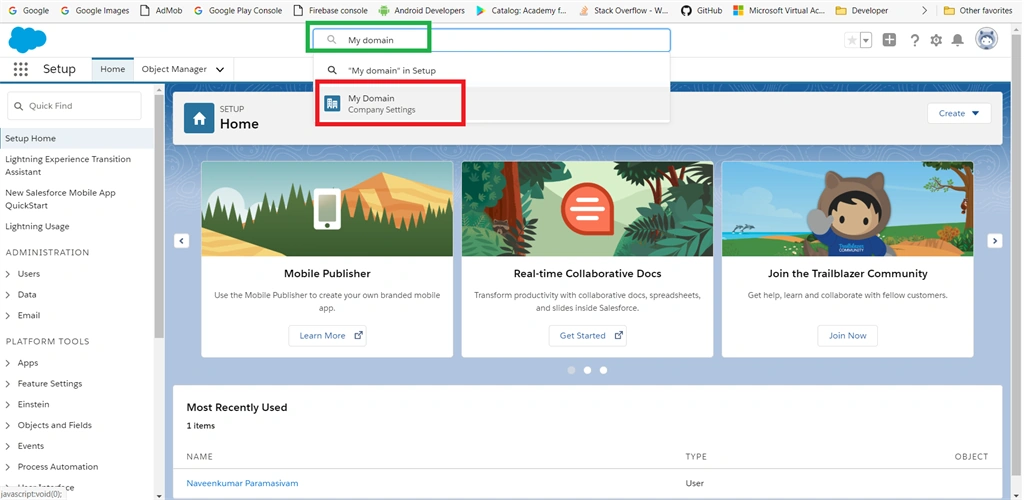This screenshot has height=500, width=1024.
Task: Click the favorites star icon
Action: click(852, 40)
